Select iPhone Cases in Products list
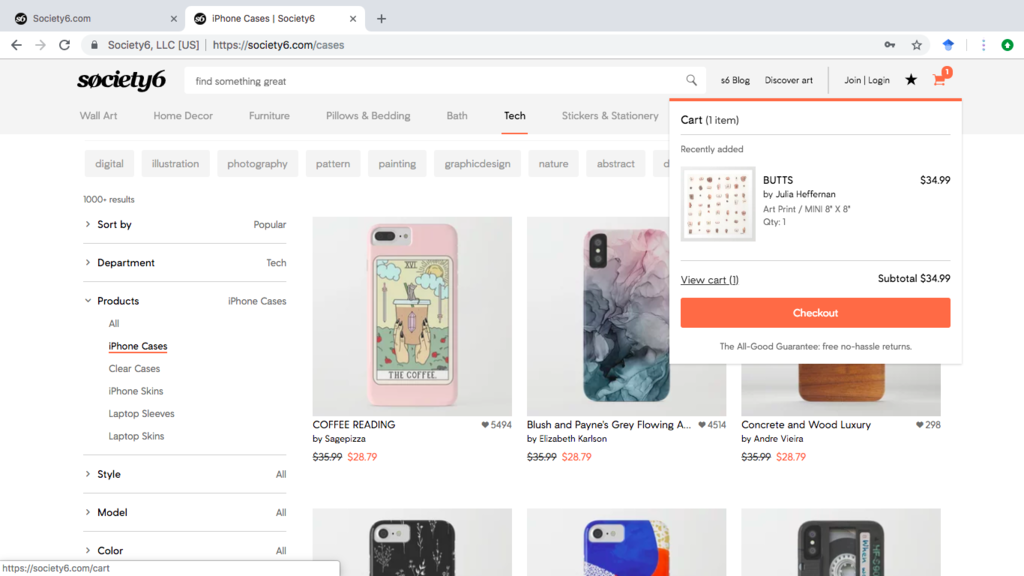 [138, 346]
